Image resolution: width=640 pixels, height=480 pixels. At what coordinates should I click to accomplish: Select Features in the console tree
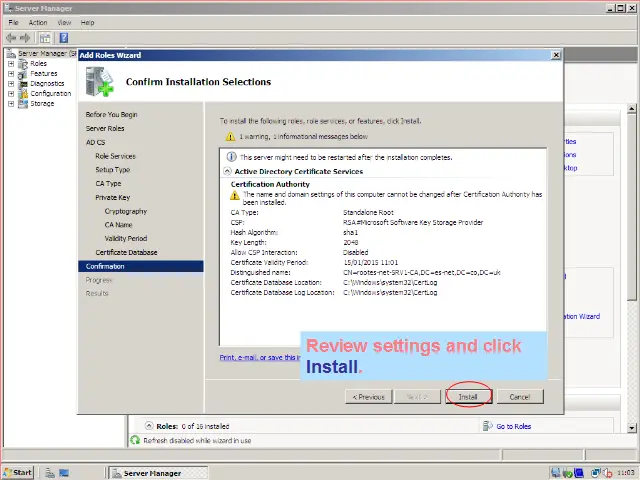click(44, 73)
